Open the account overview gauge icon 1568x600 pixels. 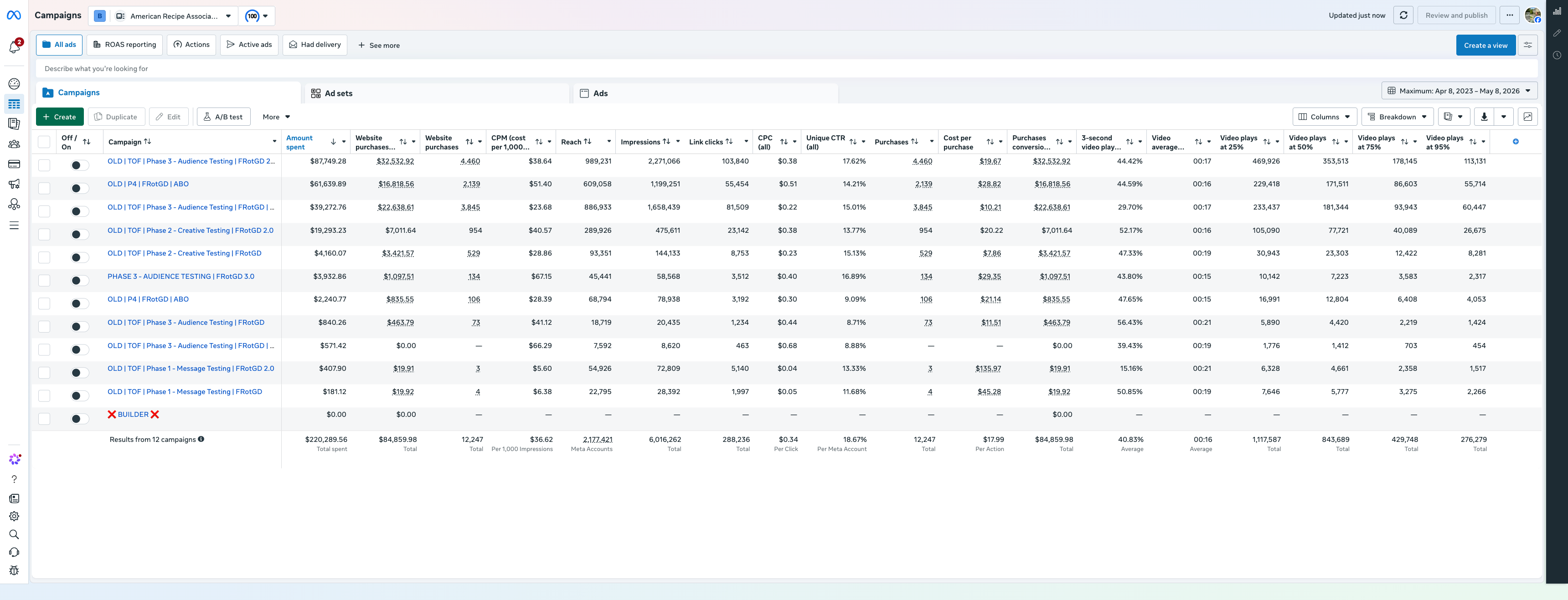pos(14,84)
